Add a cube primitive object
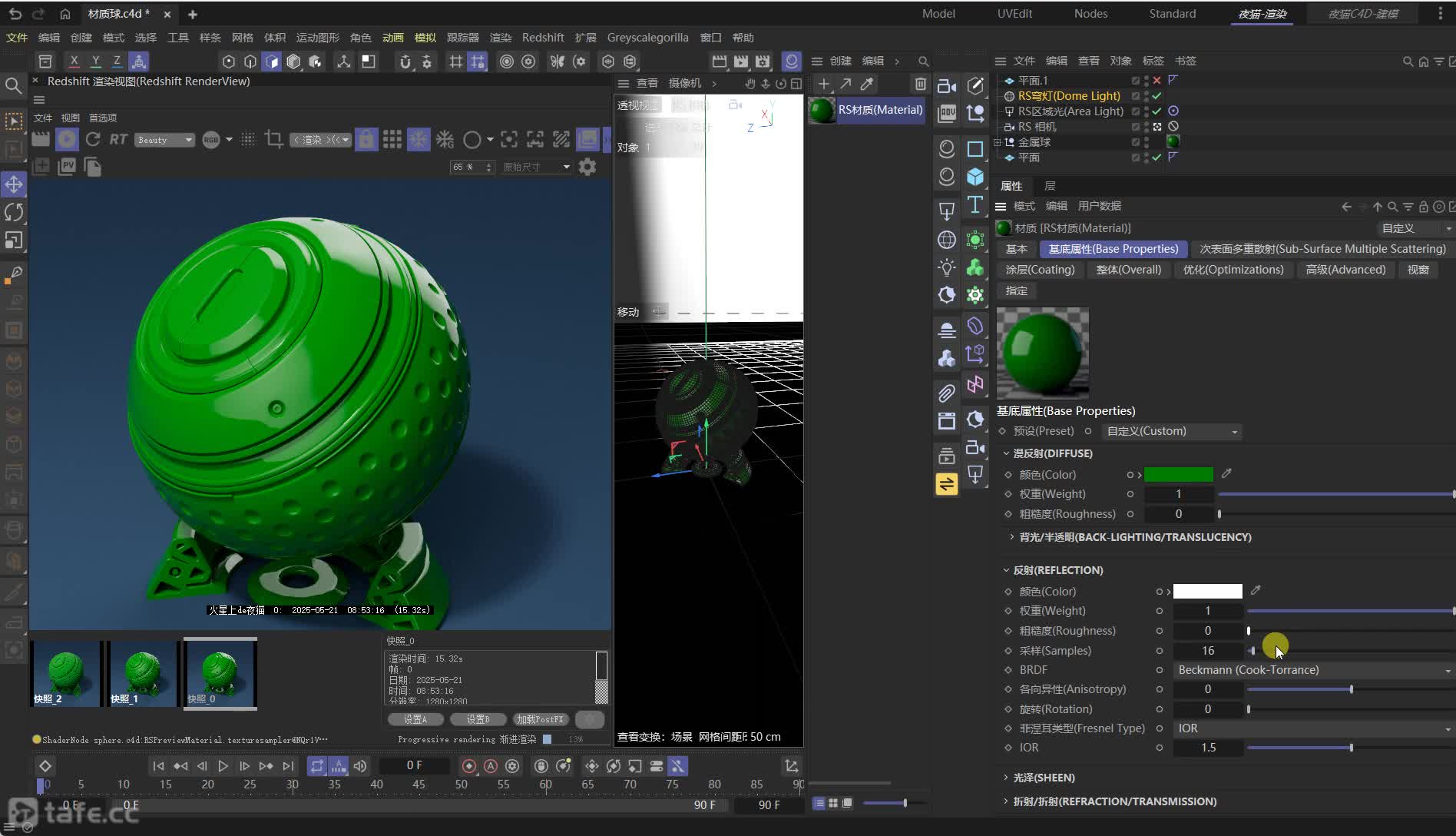 pyautogui.click(x=975, y=177)
